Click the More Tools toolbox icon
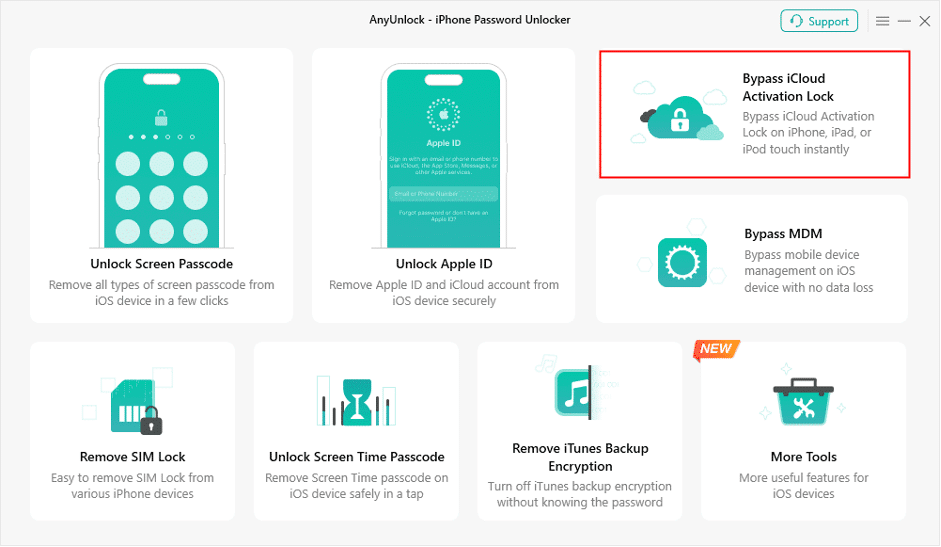Image resolution: width=941 pixels, height=547 pixels. pos(803,401)
